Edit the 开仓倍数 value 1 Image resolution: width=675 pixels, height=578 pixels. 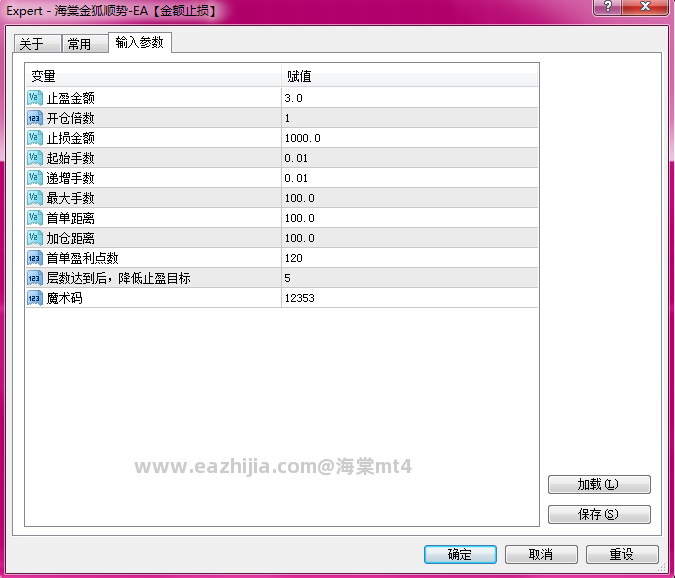pyautogui.click(x=409, y=118)
